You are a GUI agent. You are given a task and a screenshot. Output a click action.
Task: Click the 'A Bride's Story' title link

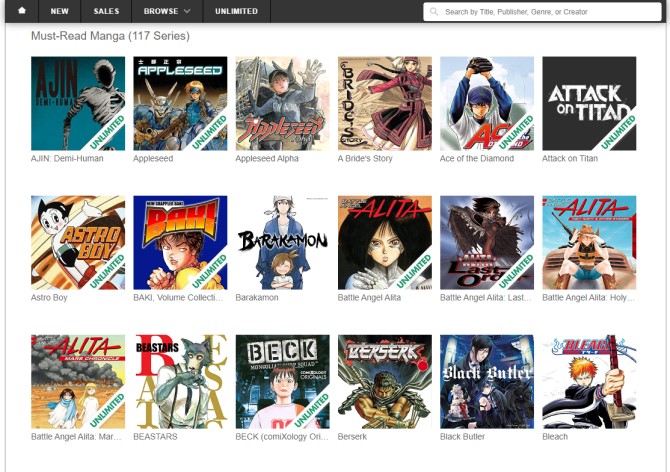365,158
